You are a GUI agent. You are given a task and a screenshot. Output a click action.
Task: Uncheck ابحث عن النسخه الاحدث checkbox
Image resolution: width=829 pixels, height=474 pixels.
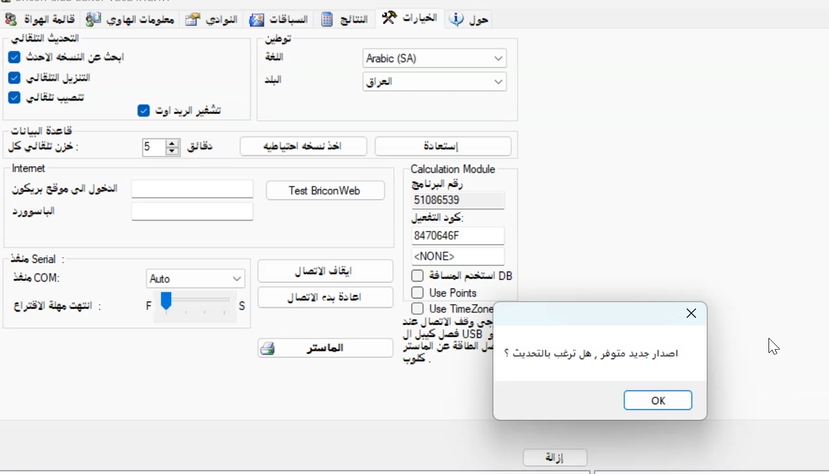click(14, 58)
